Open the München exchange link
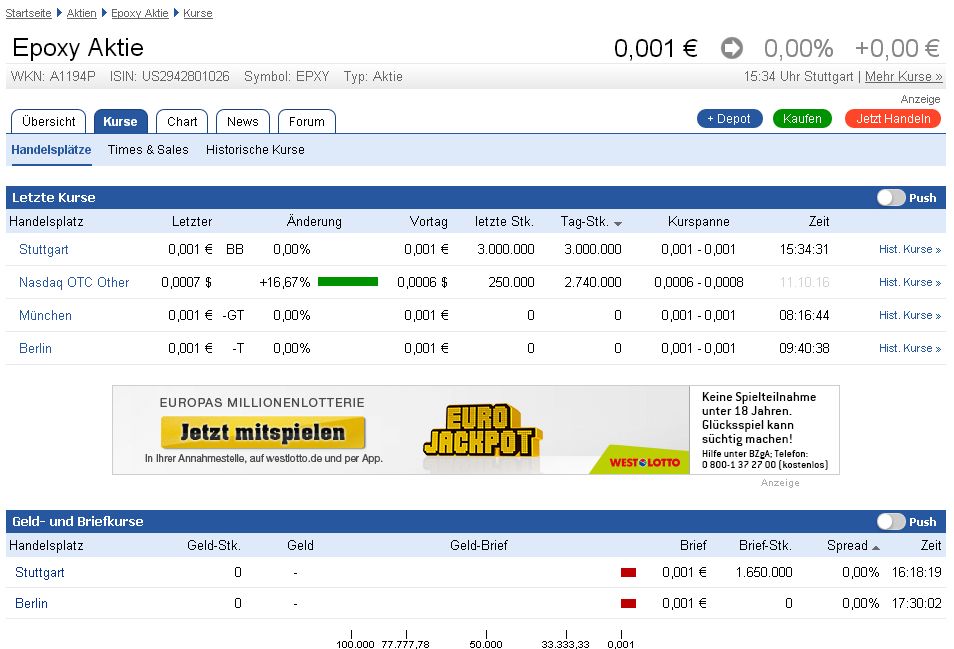The width and height of the screenshot is (954, 649). tap(45, 315)
